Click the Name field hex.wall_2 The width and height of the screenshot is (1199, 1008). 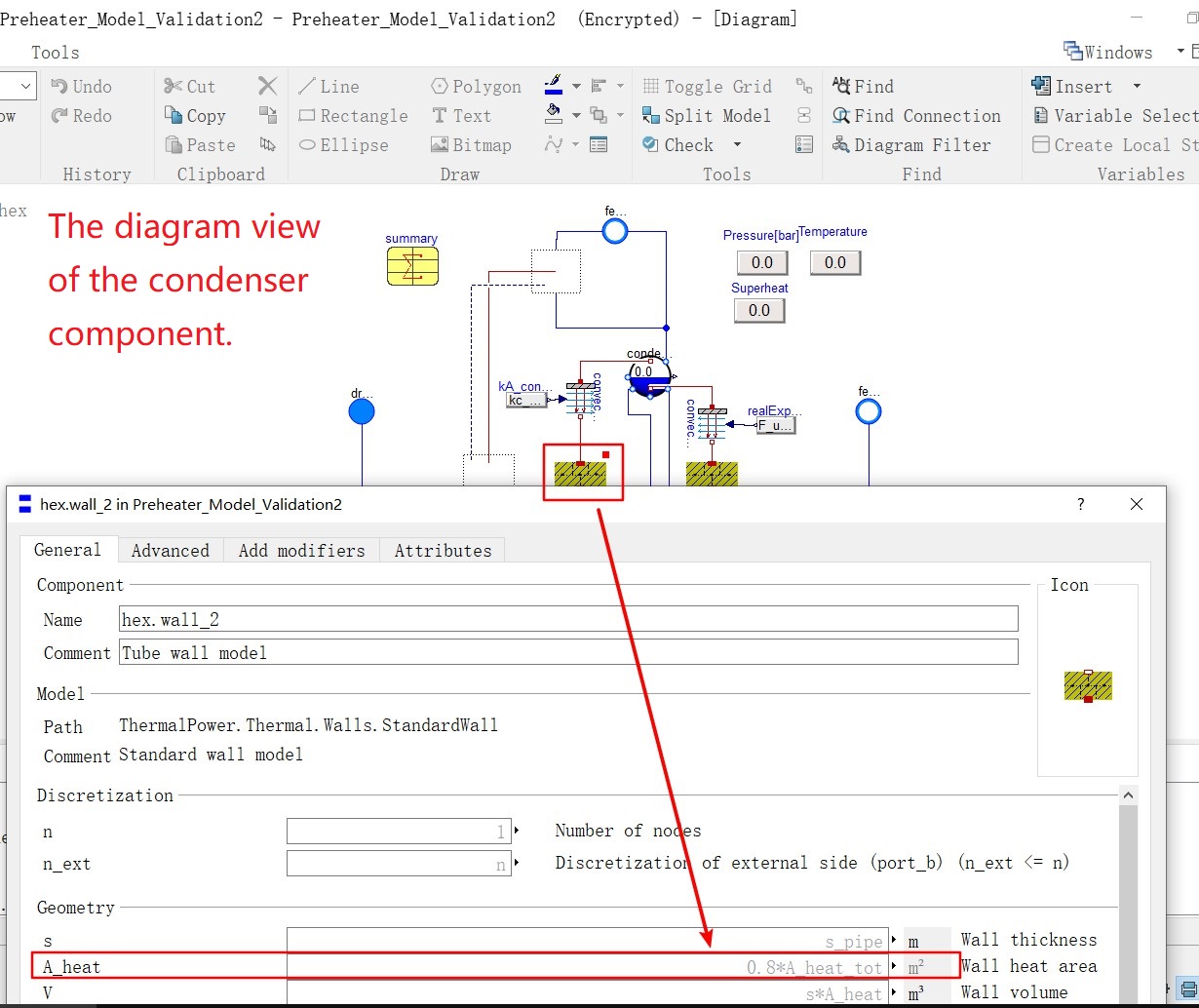(x=568, y=619)
